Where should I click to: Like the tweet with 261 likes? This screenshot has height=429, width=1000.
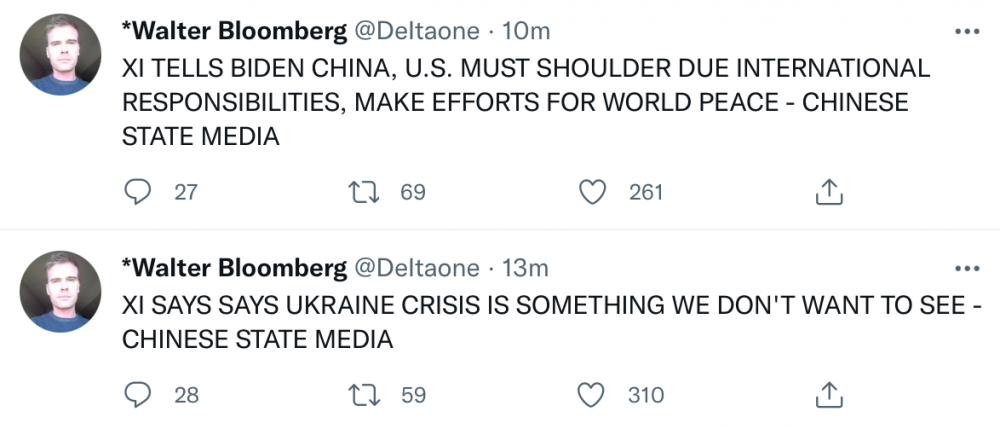596,192
